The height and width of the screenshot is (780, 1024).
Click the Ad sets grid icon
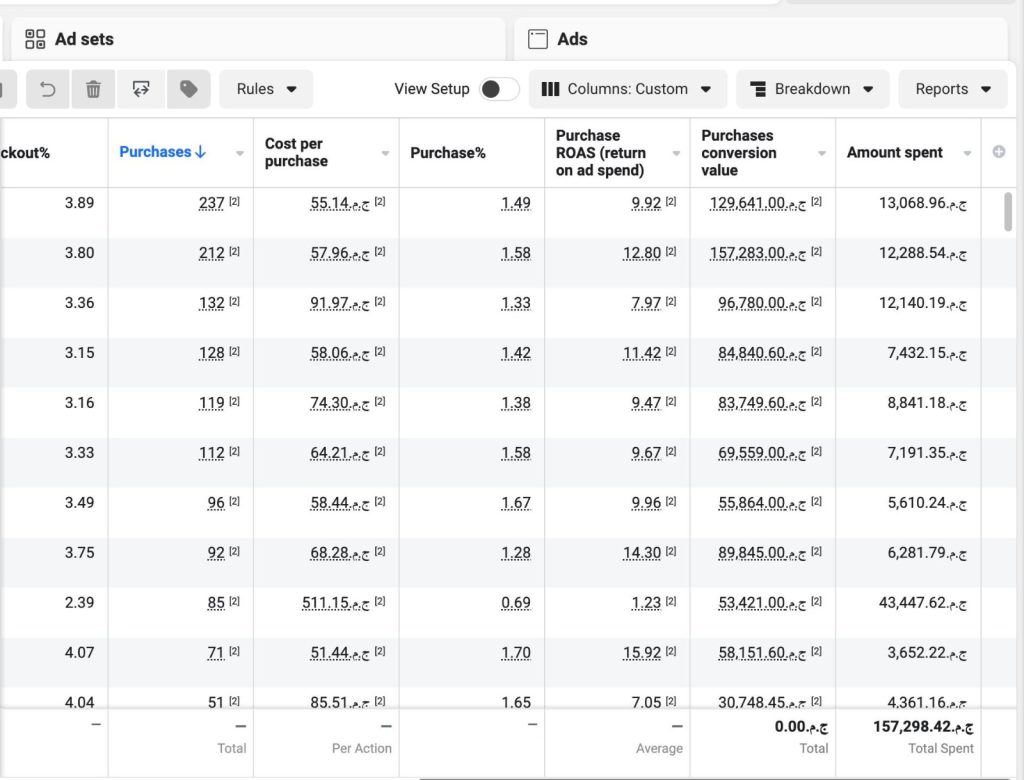(x=35, y=39)
